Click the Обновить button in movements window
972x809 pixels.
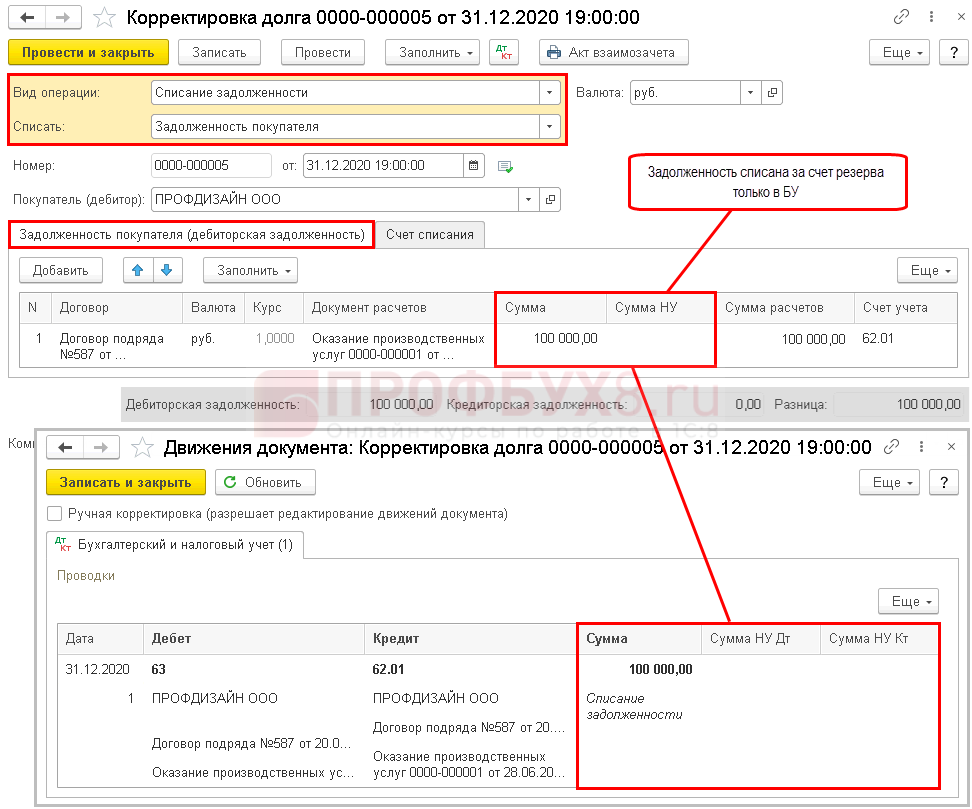pyautogui.click(x=265, y=482)
